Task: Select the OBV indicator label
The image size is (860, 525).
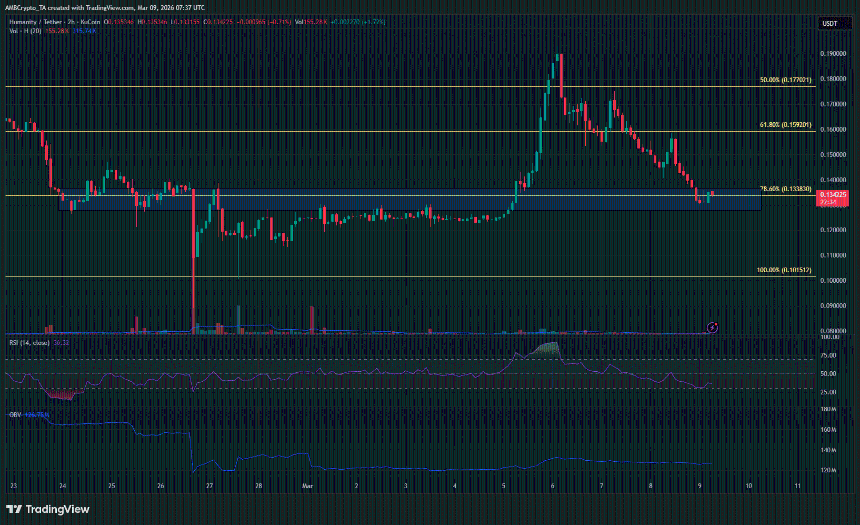Action: click(x=15, y=415)
